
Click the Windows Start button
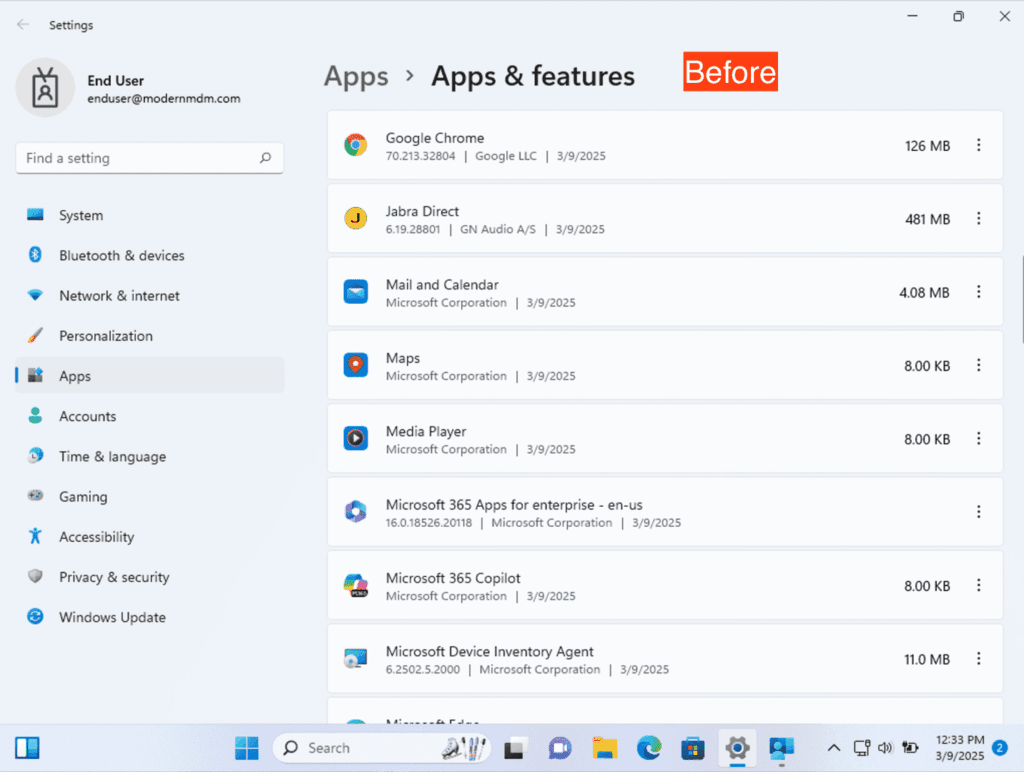pyautogui.click(x=246, y=748)
